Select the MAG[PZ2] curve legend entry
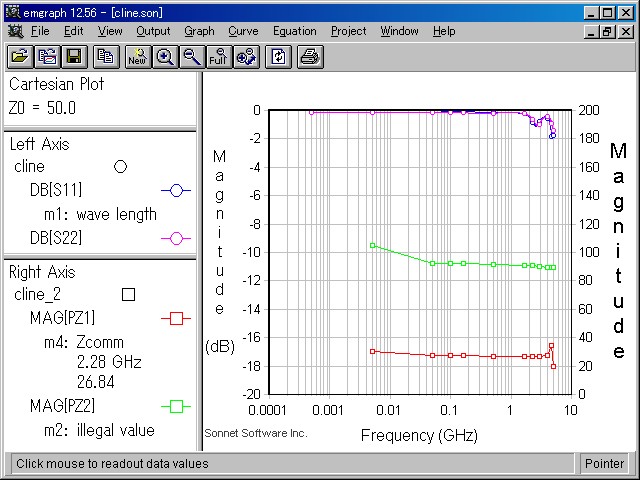This screenshot has width=640, height=480. pos(62,406)
